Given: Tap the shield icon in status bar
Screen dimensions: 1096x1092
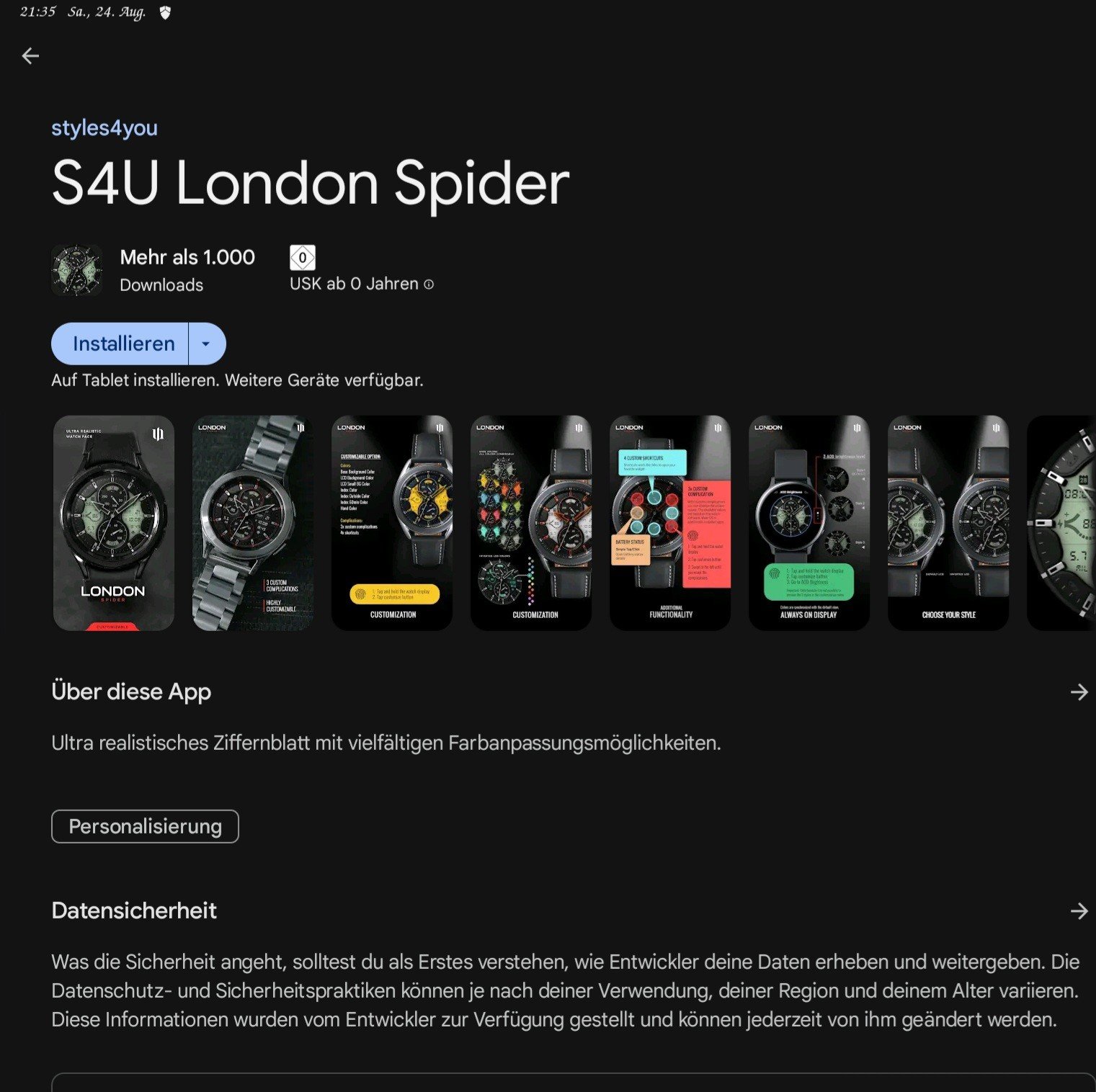Looking at the screenshot, I should [x=165, y=13].
